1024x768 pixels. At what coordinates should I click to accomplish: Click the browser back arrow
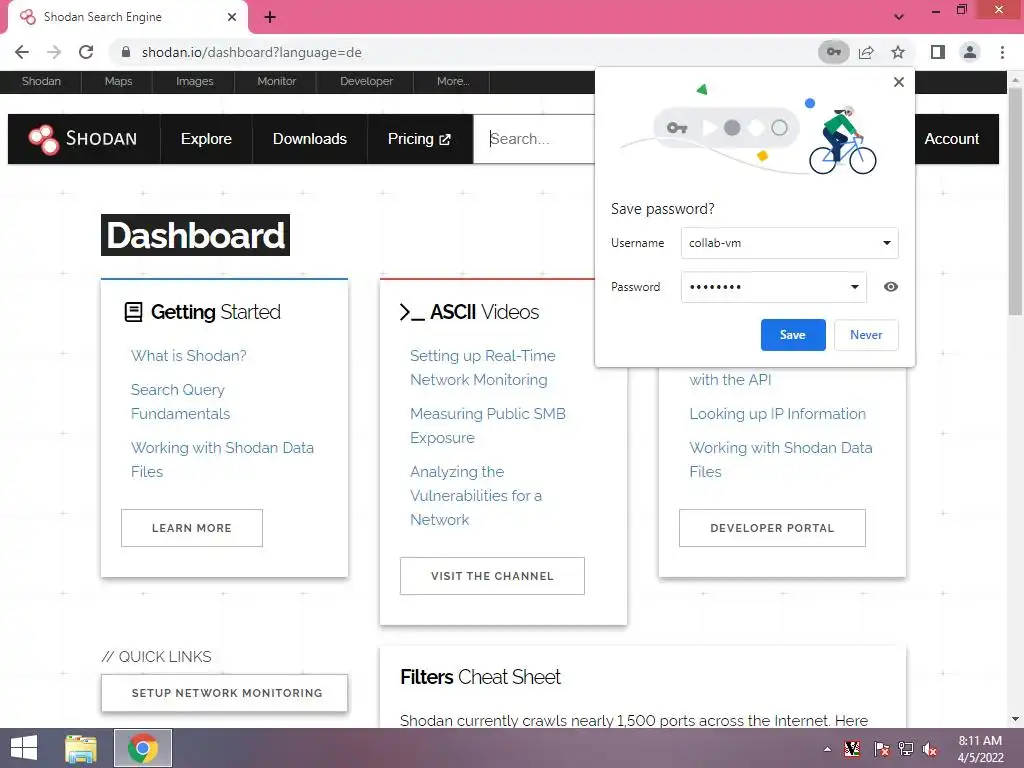(x=22, y=52)
